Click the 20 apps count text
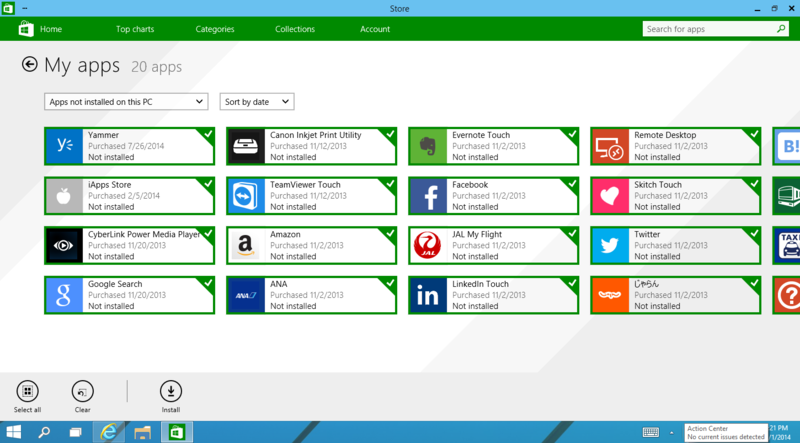Screen dimensions: 800x443 click(x=157, y=67)
